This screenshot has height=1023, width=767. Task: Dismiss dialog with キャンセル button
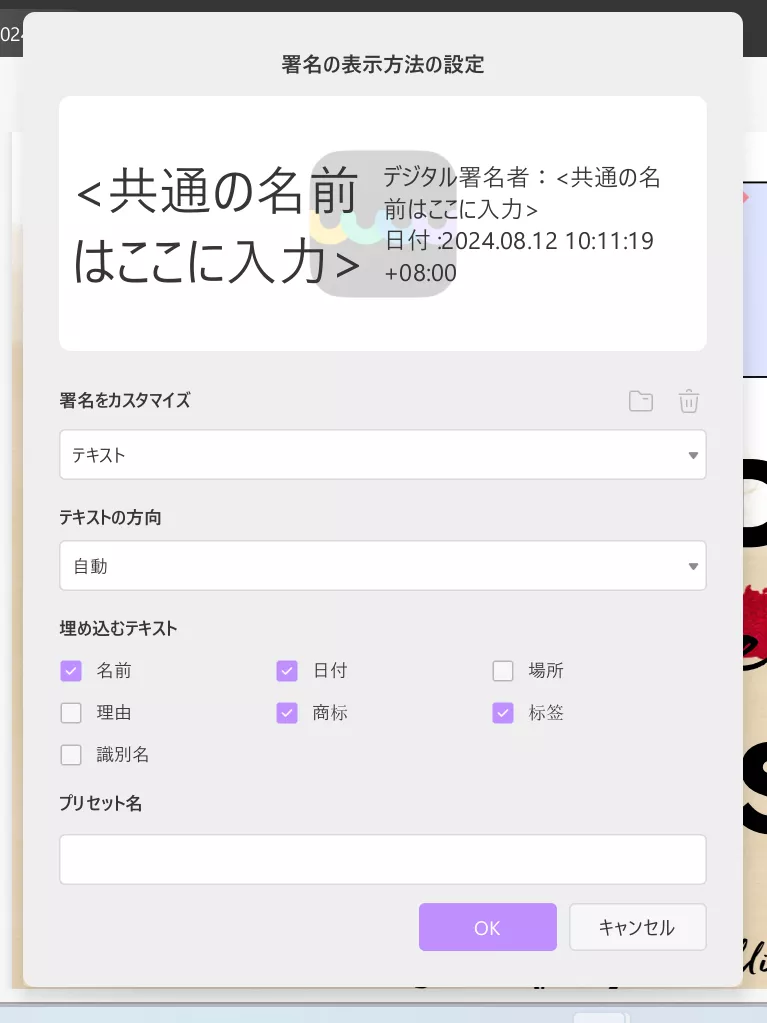[x=638, y=927]
